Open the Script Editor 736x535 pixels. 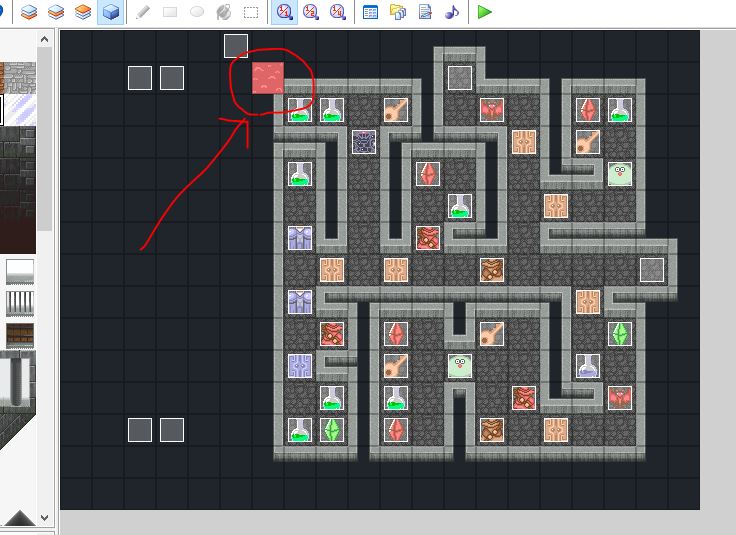click(x=425, y=12)
